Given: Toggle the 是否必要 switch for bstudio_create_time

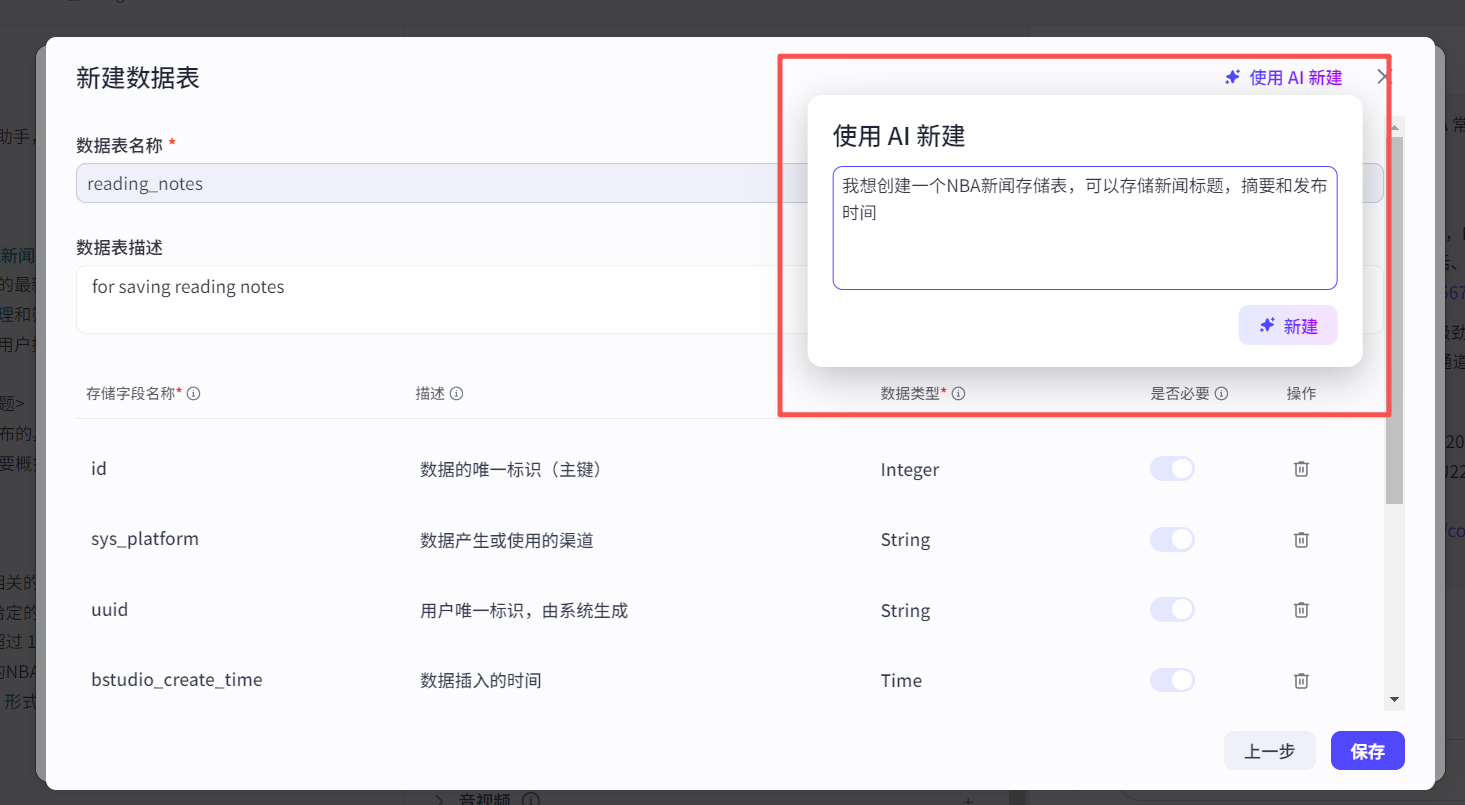Looking at the screenshot, I should (x=1171, y=680).
